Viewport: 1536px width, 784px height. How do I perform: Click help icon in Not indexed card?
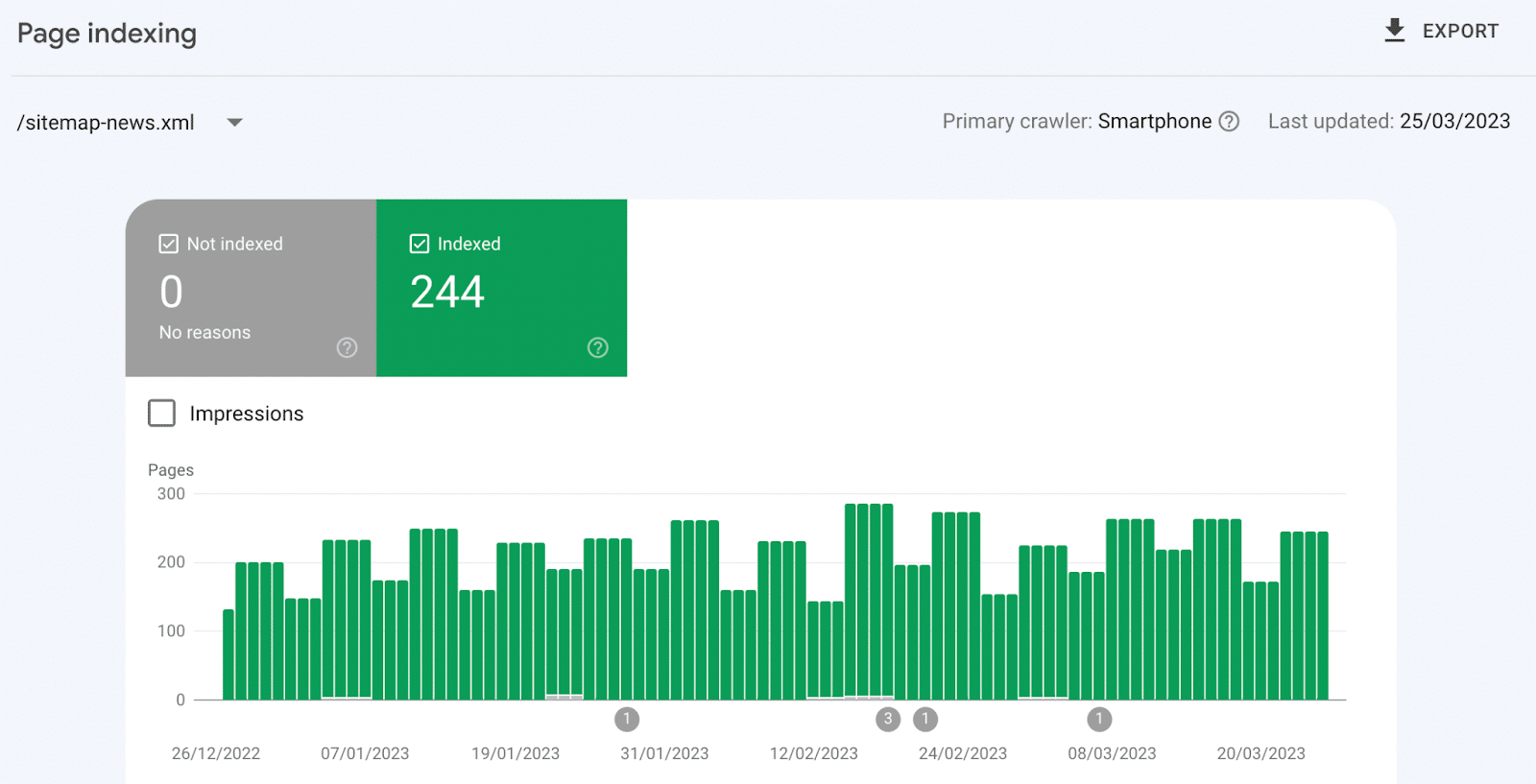tap(347, 347)
